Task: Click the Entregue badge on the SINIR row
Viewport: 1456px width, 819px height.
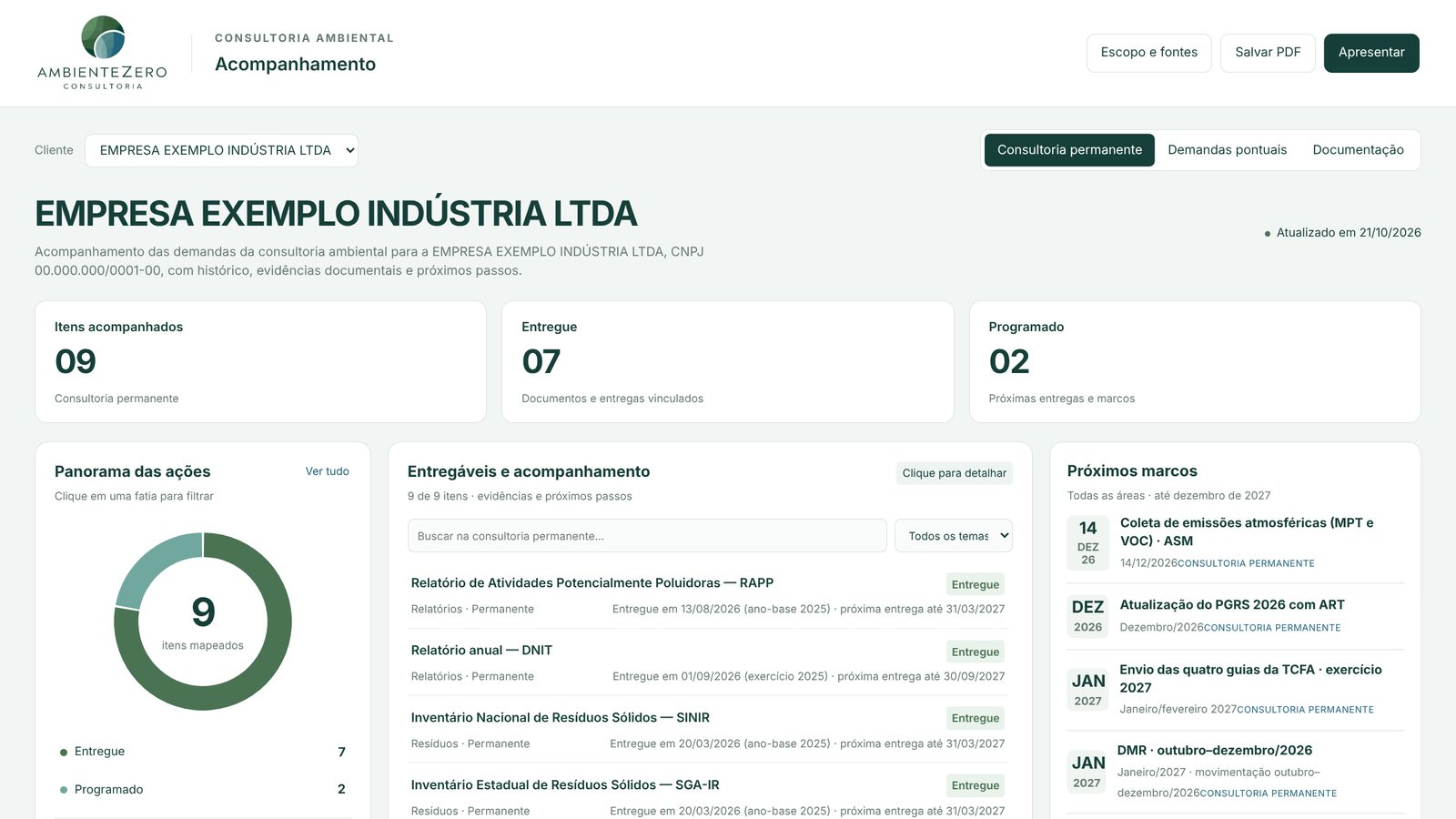Action: coord(975,719)
